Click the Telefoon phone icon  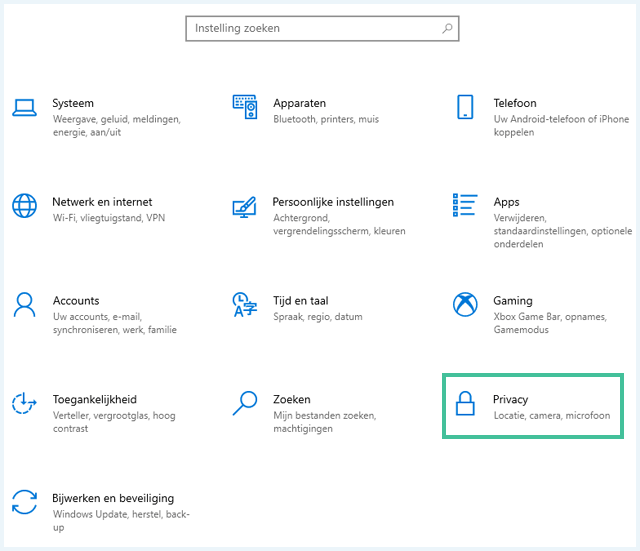(x=465, y=107)
